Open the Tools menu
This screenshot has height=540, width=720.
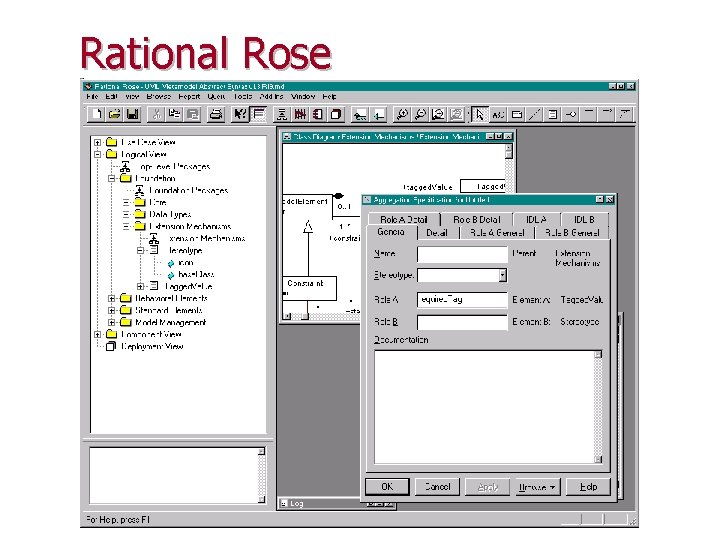[243, 96]
